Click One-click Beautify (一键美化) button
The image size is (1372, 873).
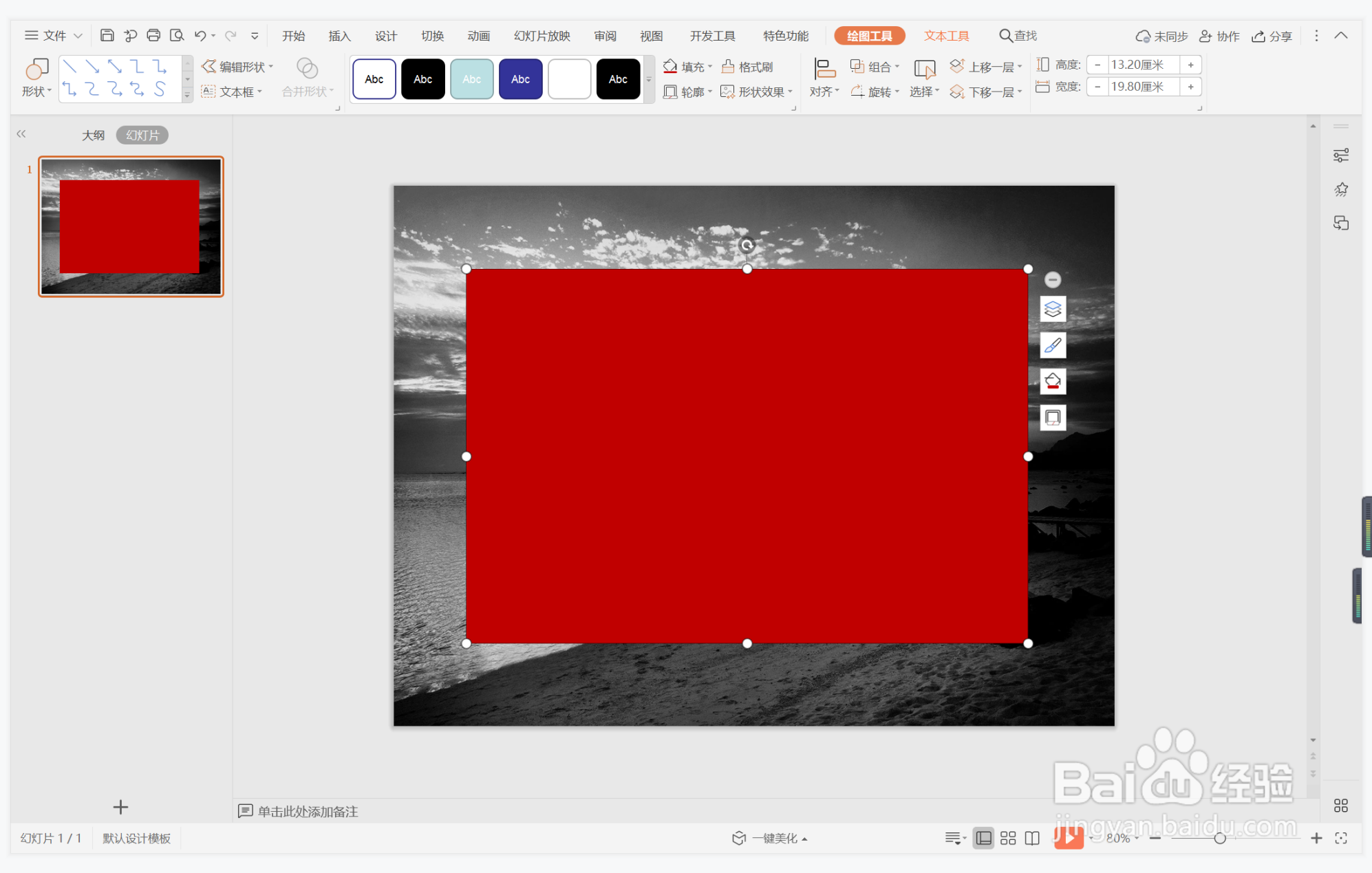pos(769,838)
